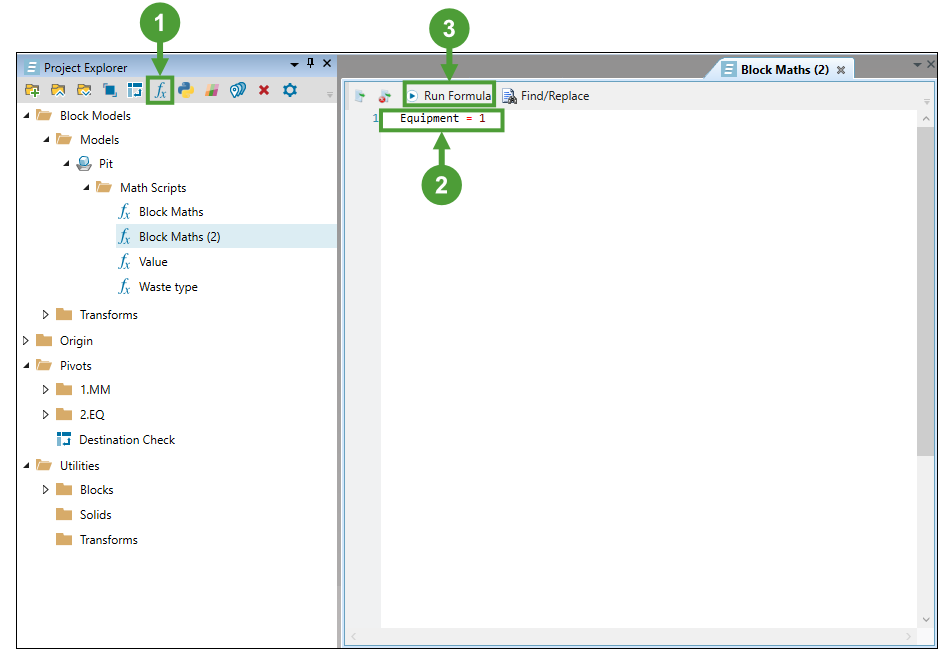Click the Project Explorer toolbar overflow arrow

(329, 95)
